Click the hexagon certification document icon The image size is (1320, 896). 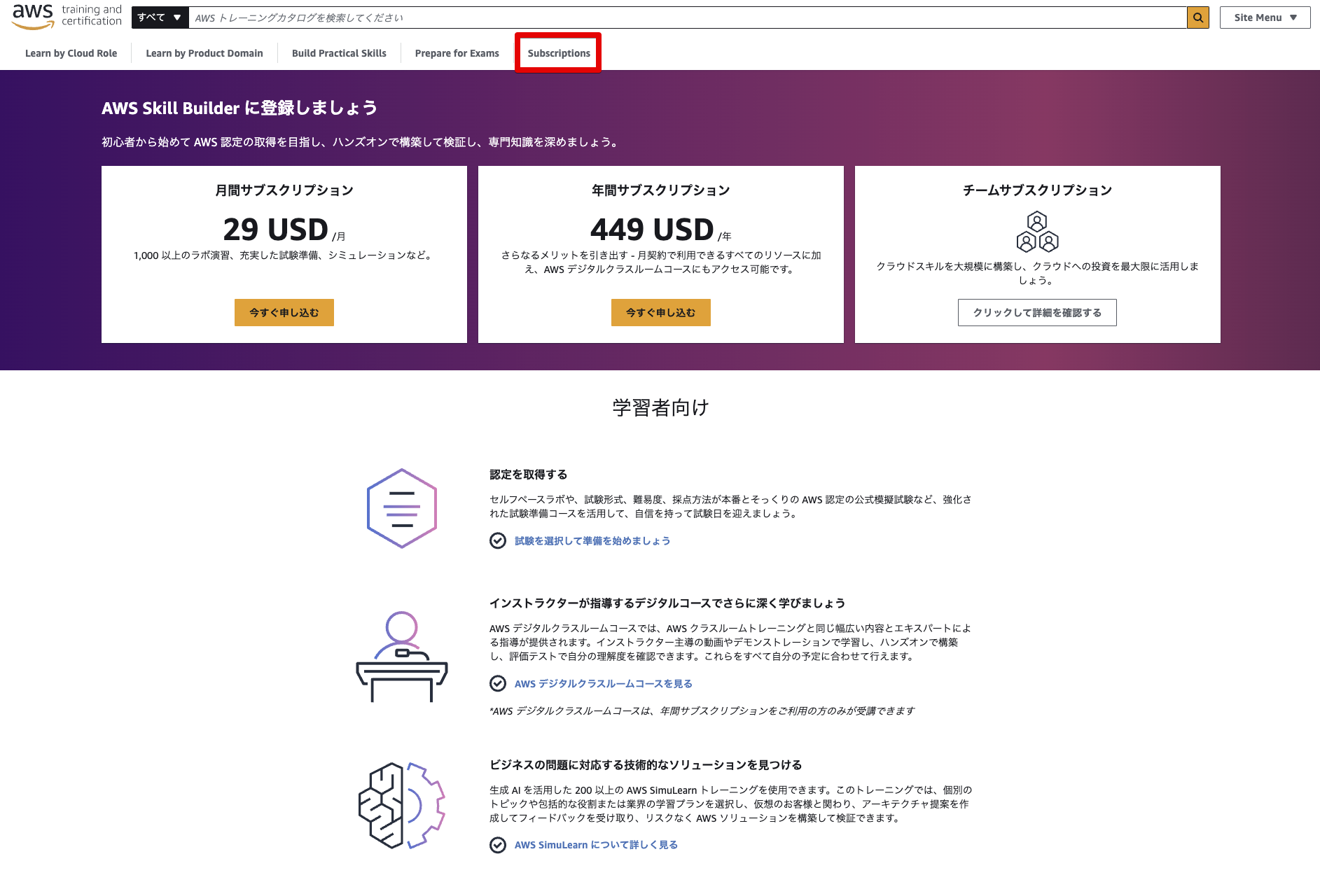pyautogui.click(x=402, y=508)
